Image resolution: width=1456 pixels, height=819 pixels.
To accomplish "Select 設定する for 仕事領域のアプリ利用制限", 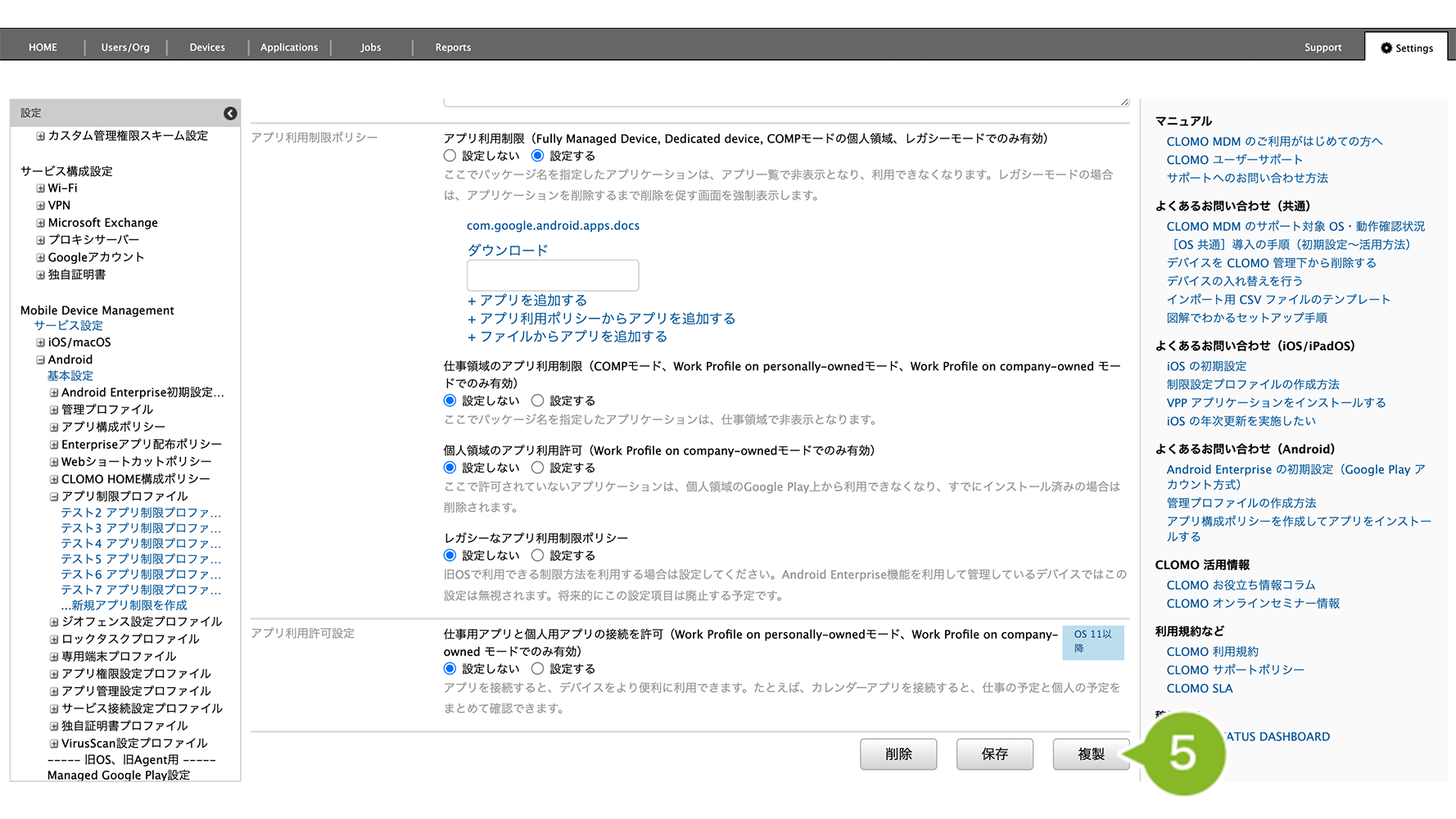I will pos(537,400).
